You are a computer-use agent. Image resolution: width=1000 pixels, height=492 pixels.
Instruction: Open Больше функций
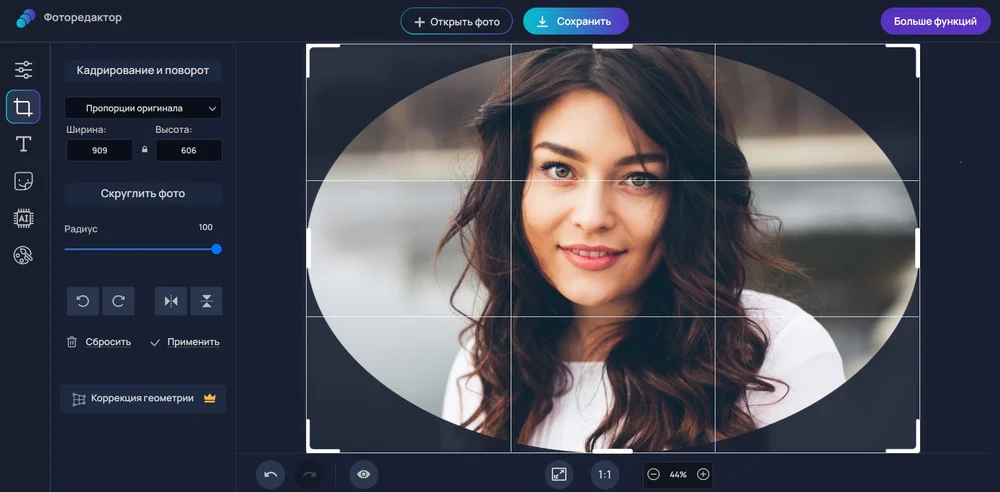pyautogui.click(x=935, y=21)
